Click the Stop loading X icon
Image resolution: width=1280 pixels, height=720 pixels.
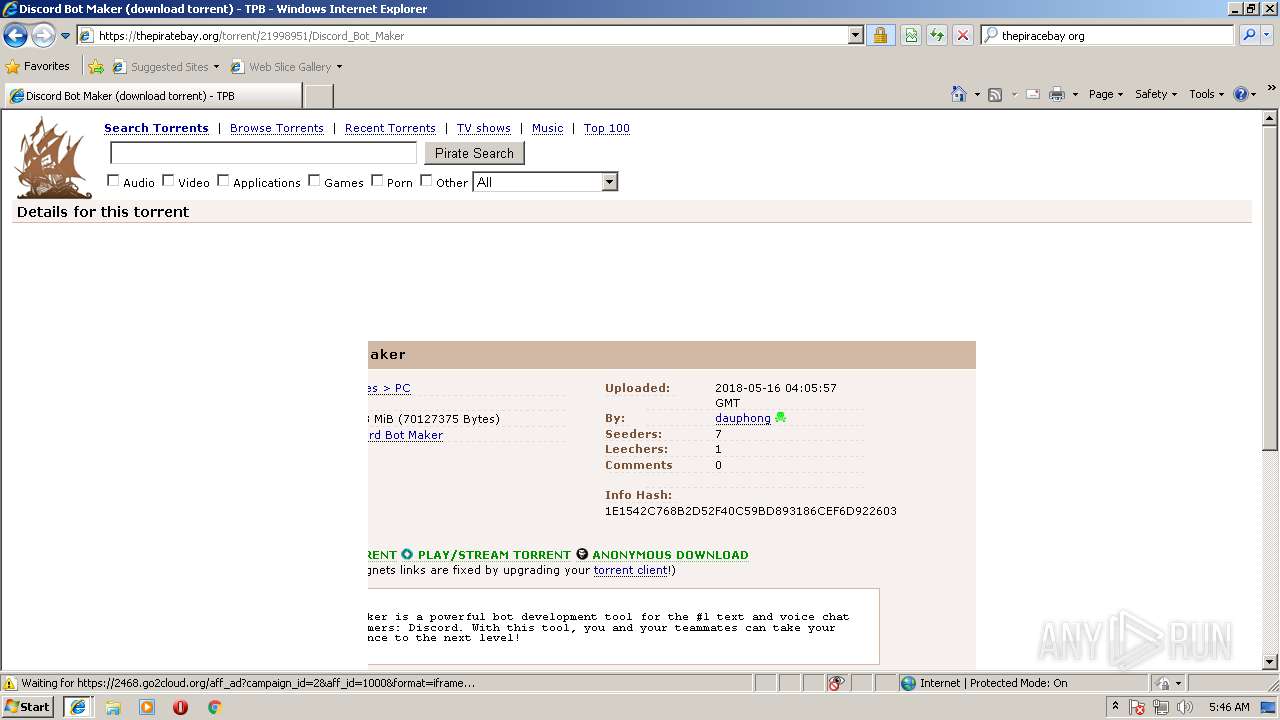(963, 36)
